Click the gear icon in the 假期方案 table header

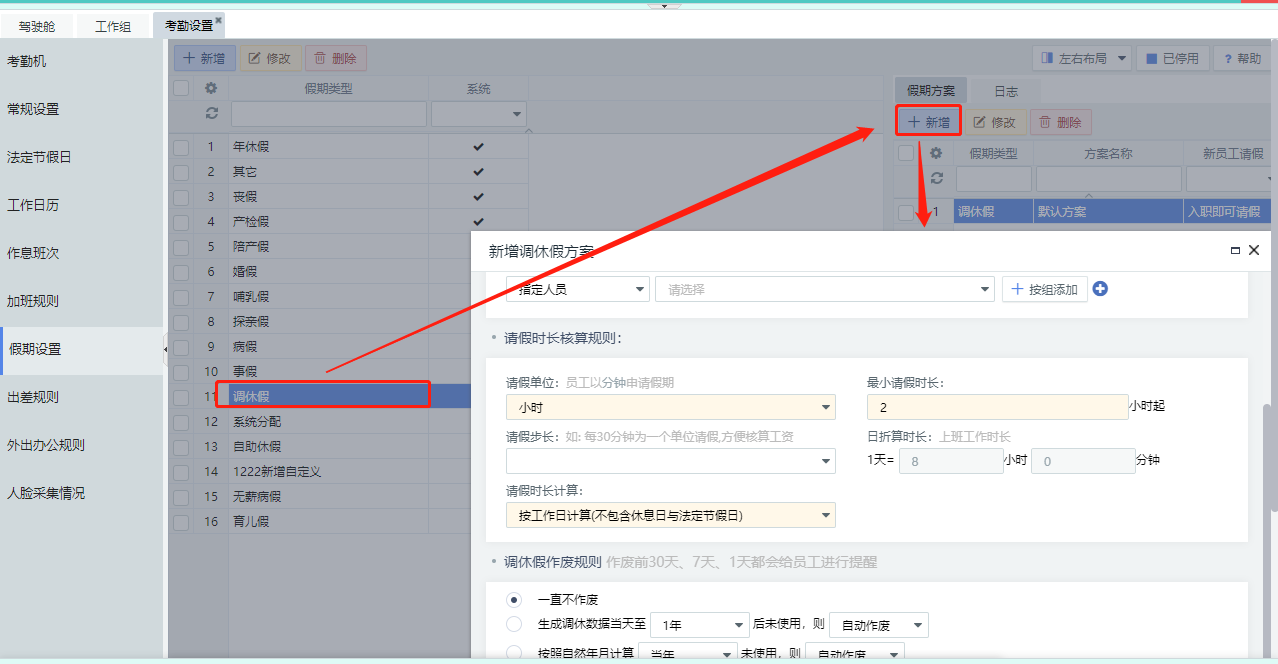point(936,153)
